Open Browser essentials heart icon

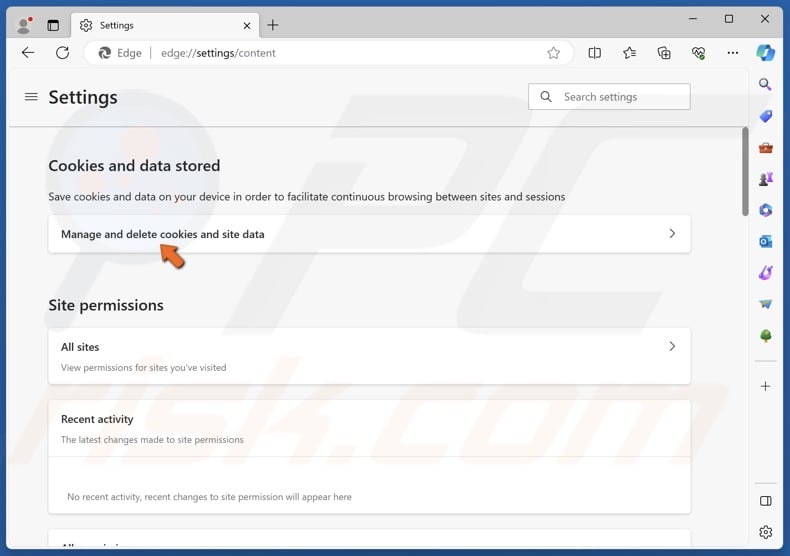point(698,53)
